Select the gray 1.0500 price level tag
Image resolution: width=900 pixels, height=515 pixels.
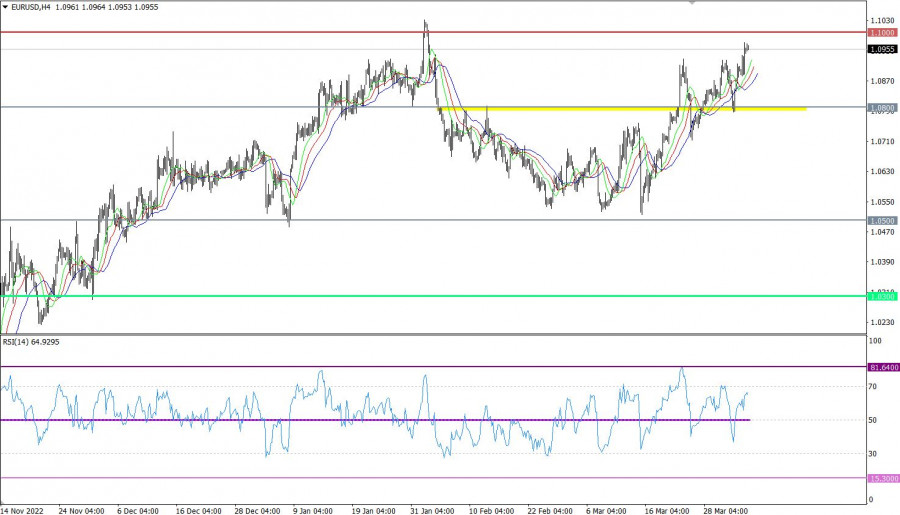882,220
